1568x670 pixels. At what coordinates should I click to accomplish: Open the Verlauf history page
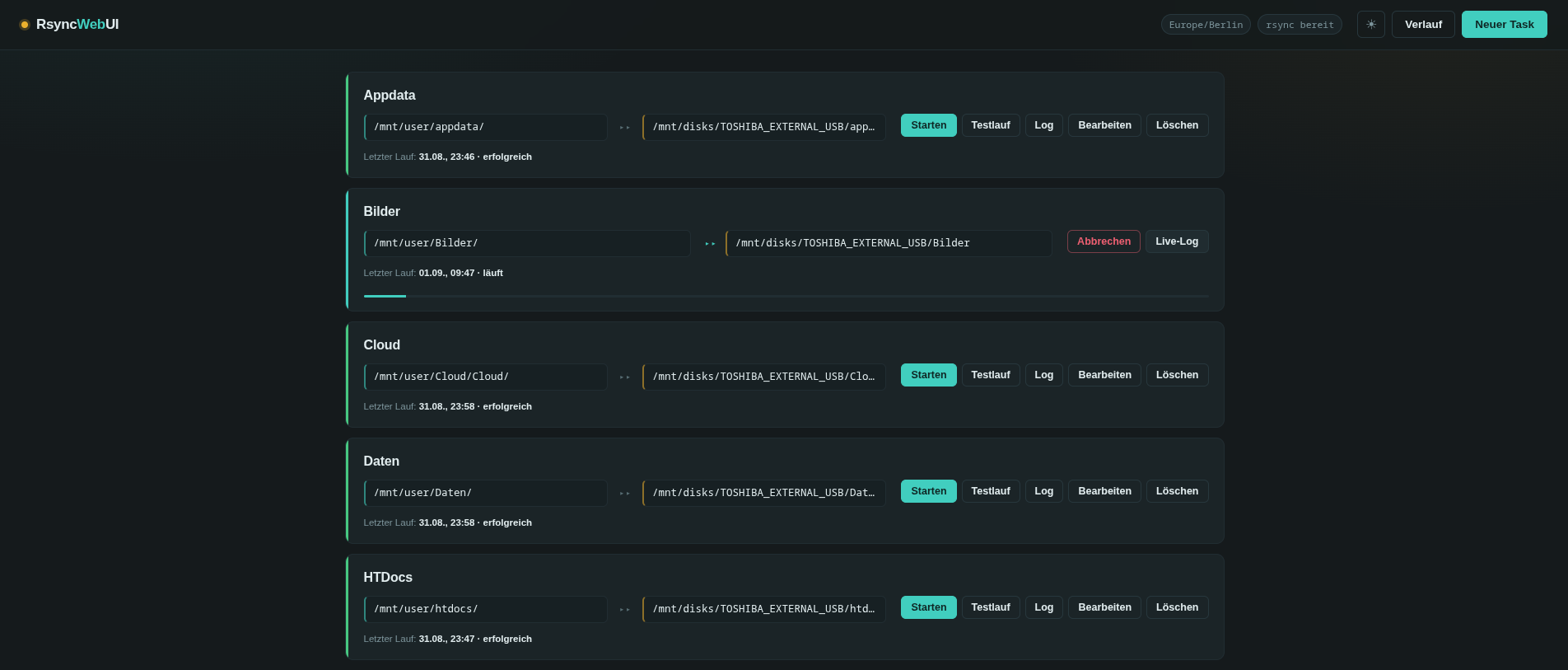click(1423, 24)
